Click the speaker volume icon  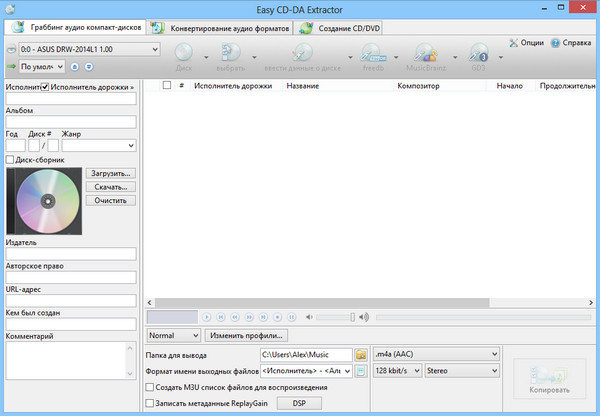(x=364, y=317)
